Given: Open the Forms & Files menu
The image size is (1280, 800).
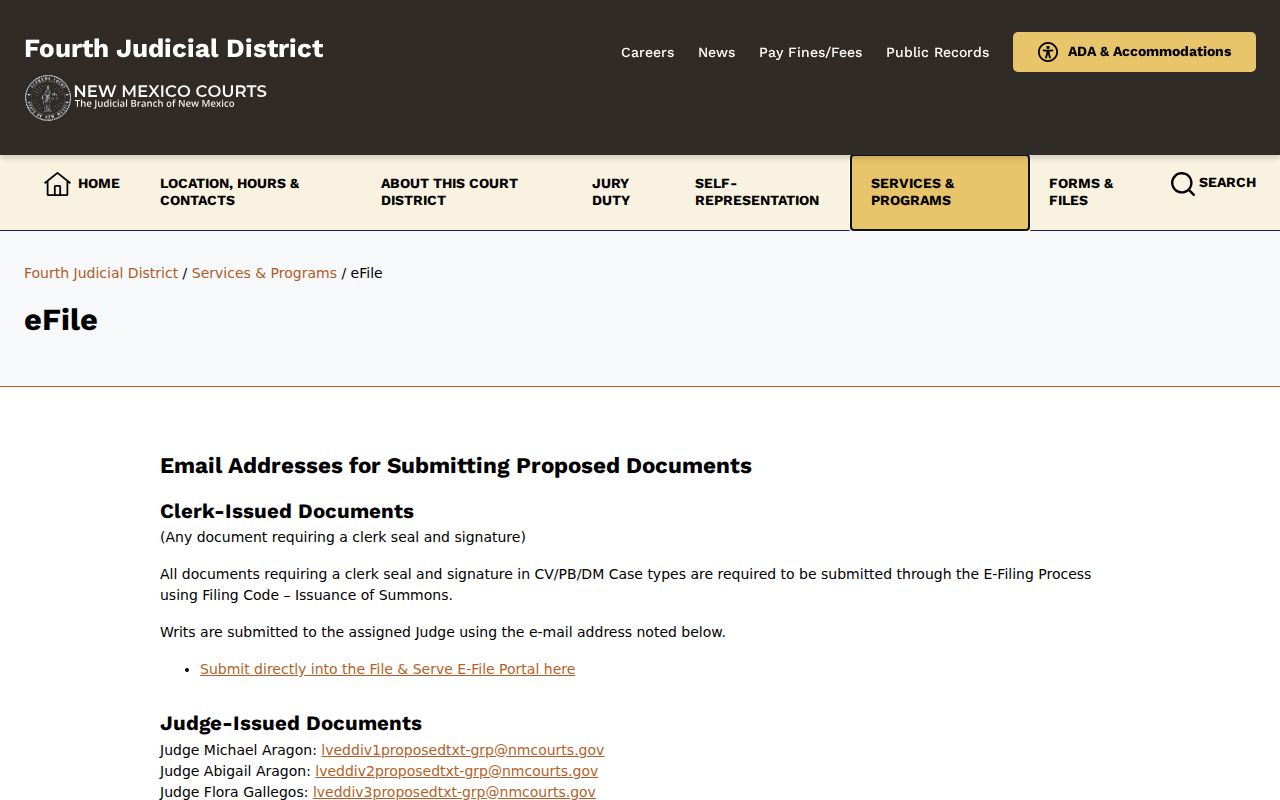Looking at the screenshot, I should 1081,192.
